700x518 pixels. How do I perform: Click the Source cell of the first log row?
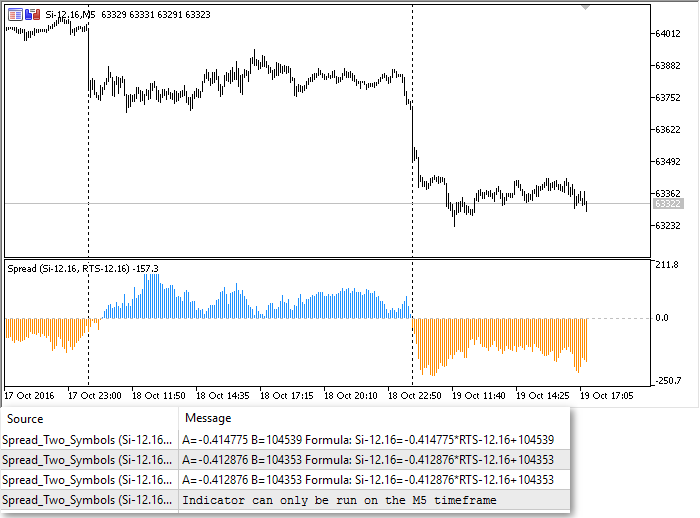pyautogui.click(x=87, y=440)
